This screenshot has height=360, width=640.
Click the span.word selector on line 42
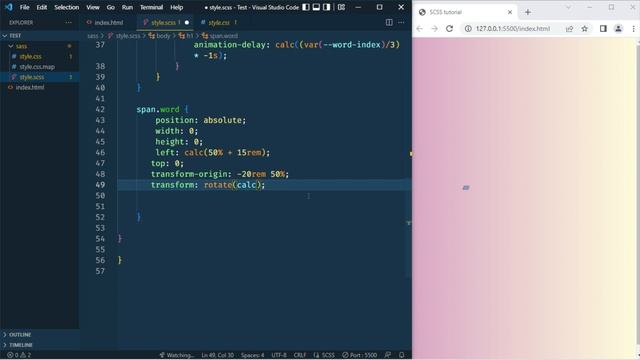[x=158, y=109]
